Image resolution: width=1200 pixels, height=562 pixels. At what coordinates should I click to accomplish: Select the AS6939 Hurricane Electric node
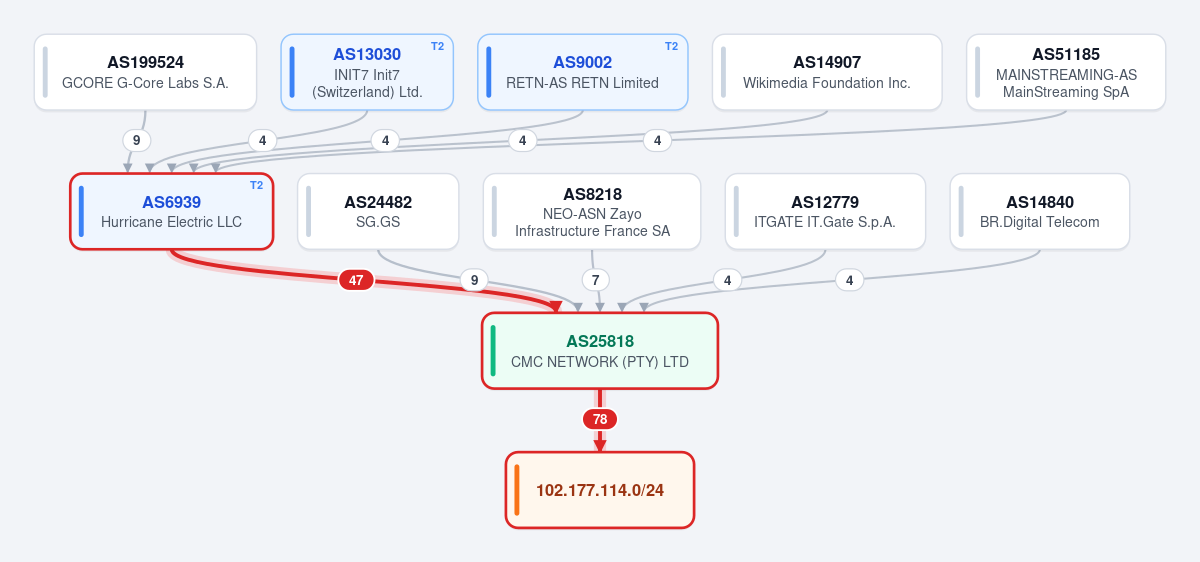click(171, 211)
